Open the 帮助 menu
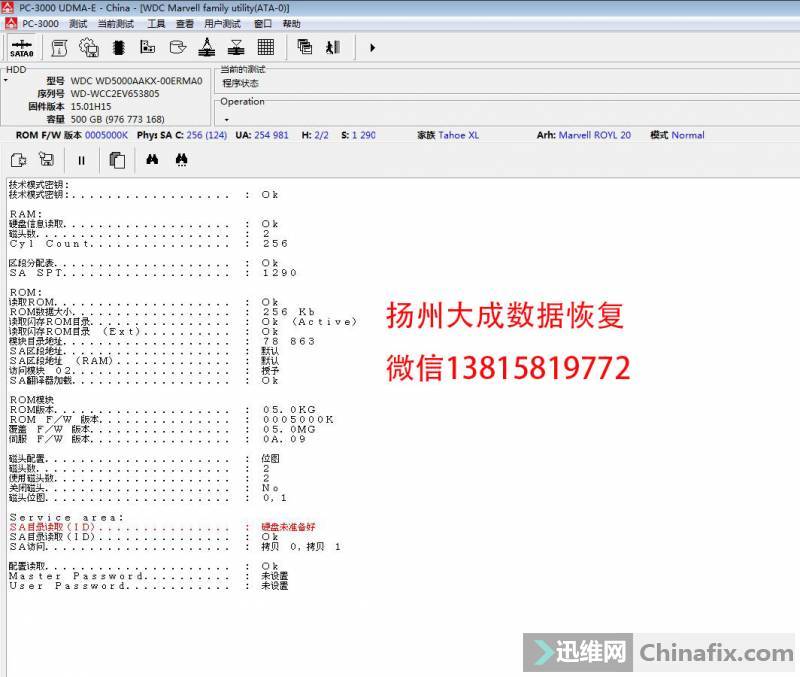800x677 pixels. click(291, 24)
